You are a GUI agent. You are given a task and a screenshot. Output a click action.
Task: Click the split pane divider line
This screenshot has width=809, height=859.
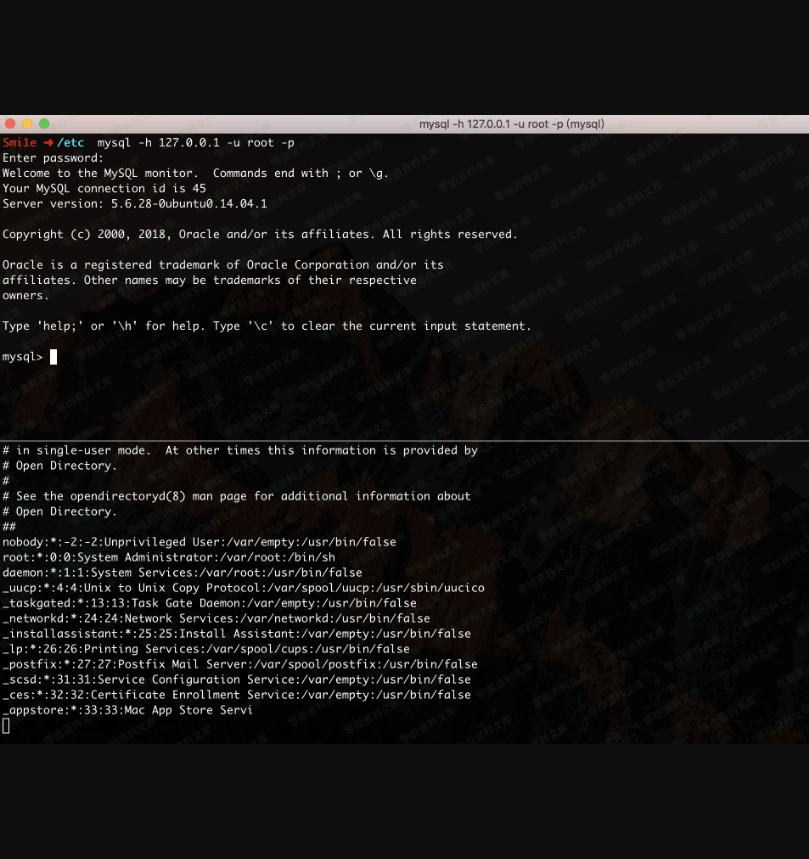404,440
